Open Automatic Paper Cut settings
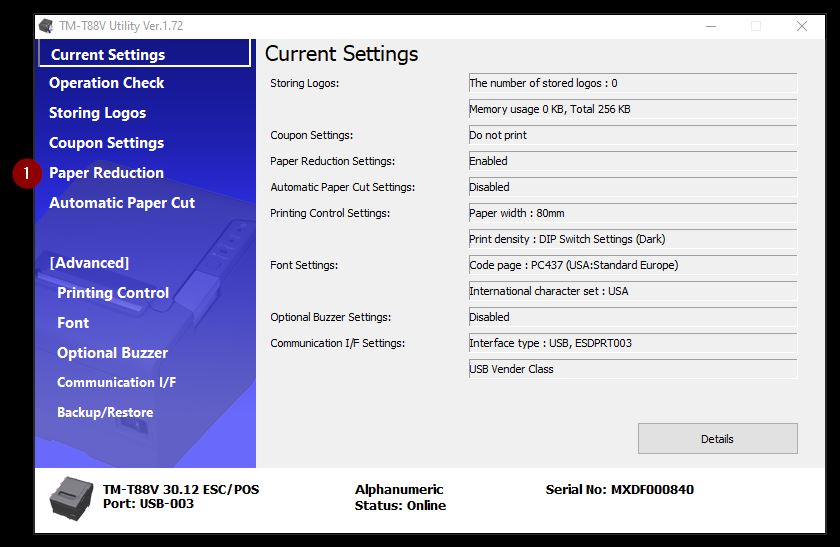840x547 pixels. click(122, 203)
